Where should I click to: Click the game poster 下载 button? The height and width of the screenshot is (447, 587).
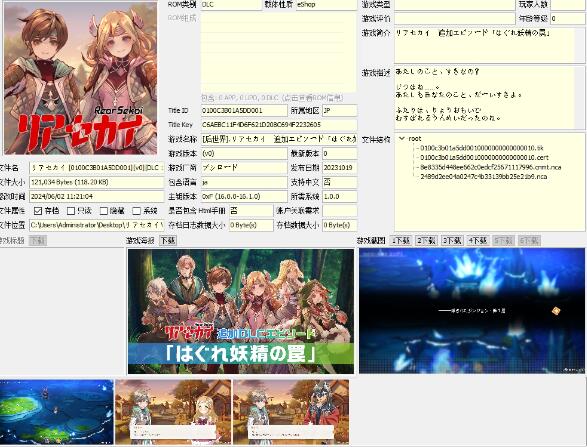[167, 240]
